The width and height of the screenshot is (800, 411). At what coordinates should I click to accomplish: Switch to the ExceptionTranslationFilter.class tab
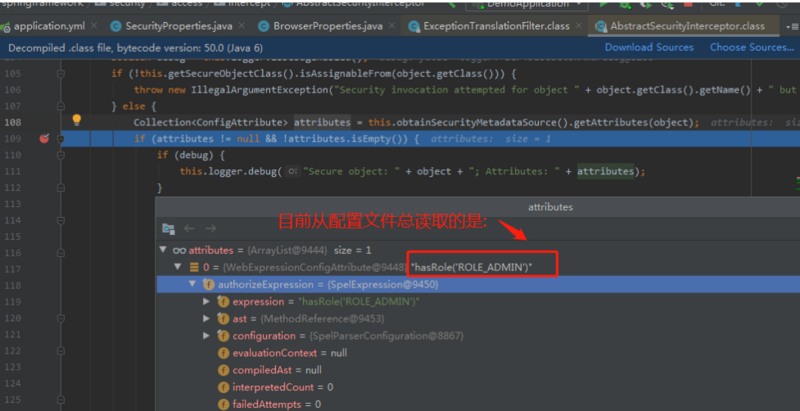tap(495, 26)
